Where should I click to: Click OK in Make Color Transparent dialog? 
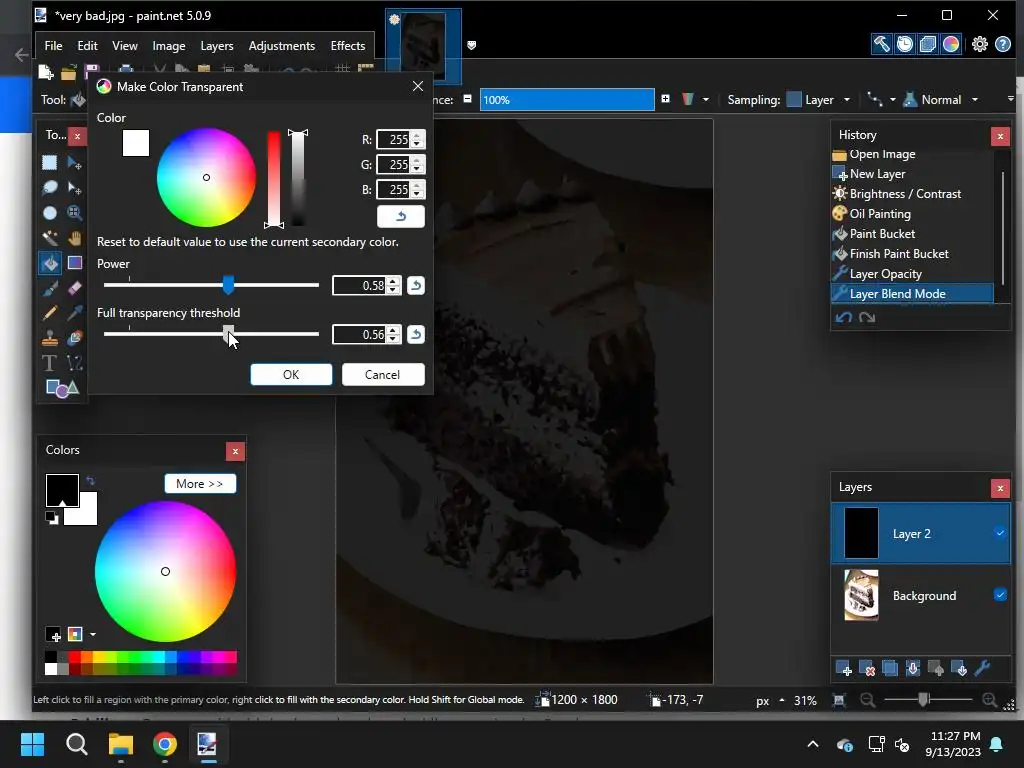click(x=291, y=374)
